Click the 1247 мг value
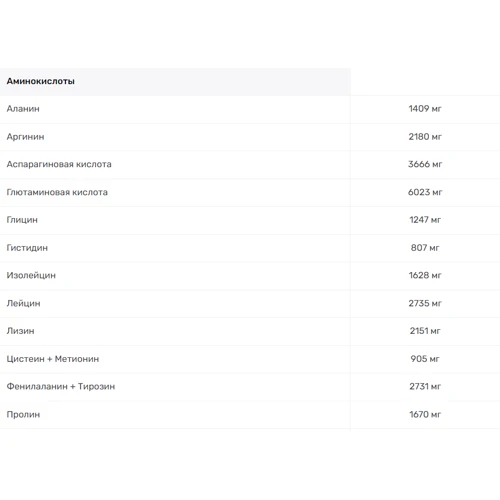 coord(425,220)
